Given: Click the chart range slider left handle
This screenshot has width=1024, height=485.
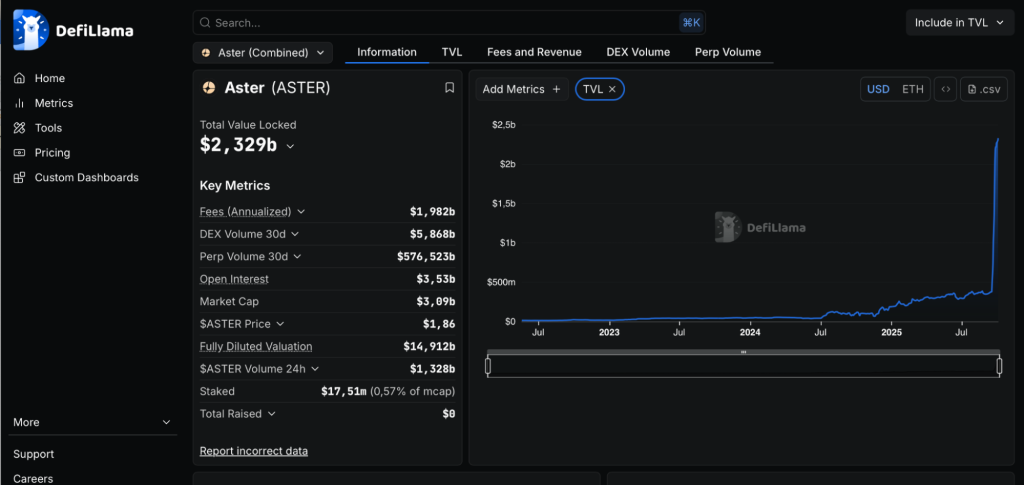Looking at the screenshot, I should coord(488,366).
